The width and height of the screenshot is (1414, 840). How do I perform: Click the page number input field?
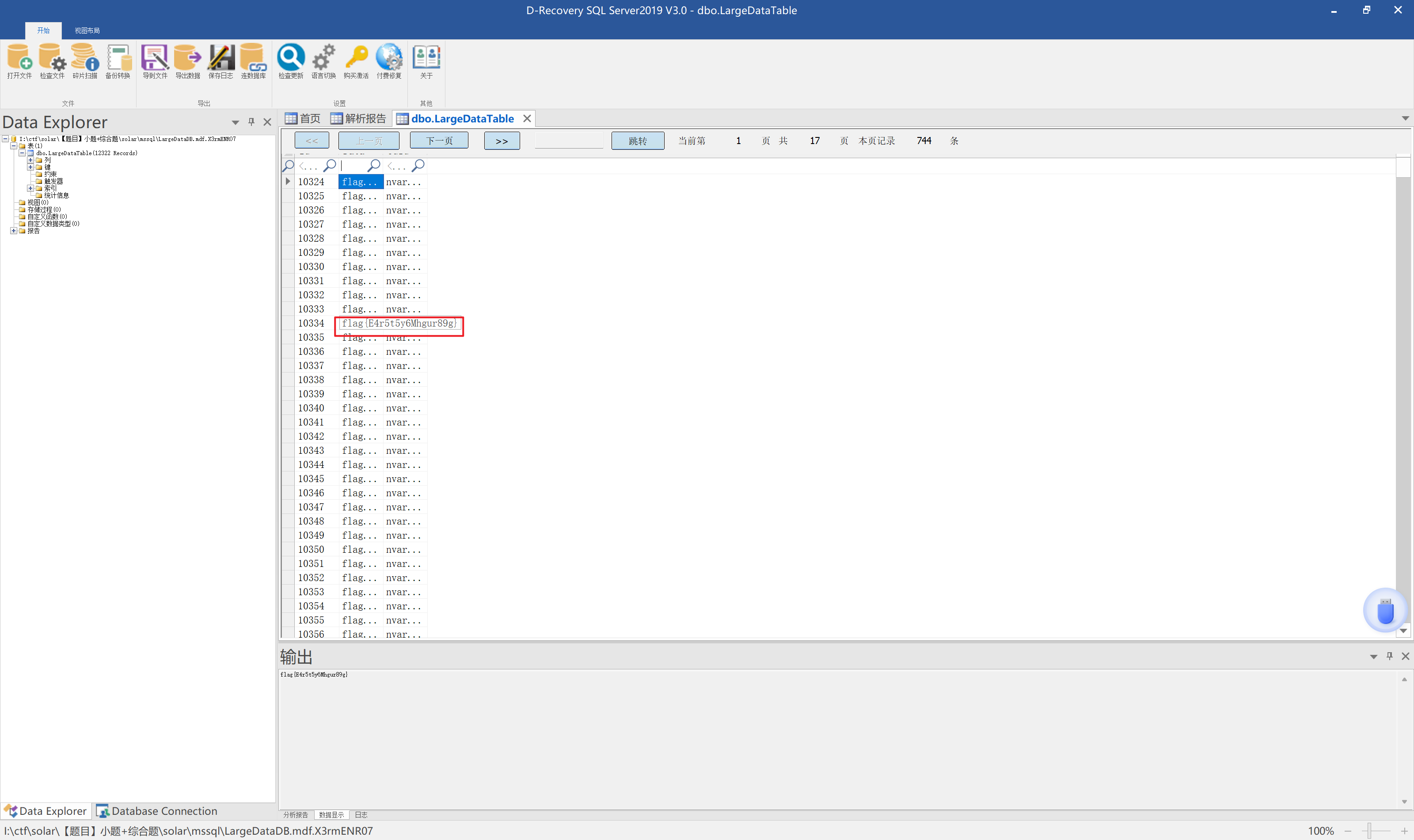coord(569,141)
